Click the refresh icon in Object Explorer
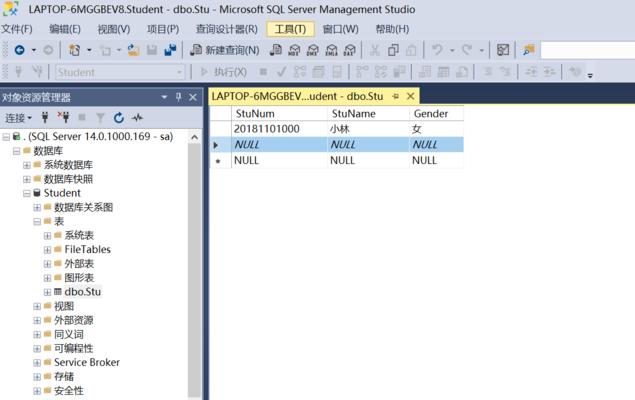This screenshot has height=400, width=635. (119, 118)
